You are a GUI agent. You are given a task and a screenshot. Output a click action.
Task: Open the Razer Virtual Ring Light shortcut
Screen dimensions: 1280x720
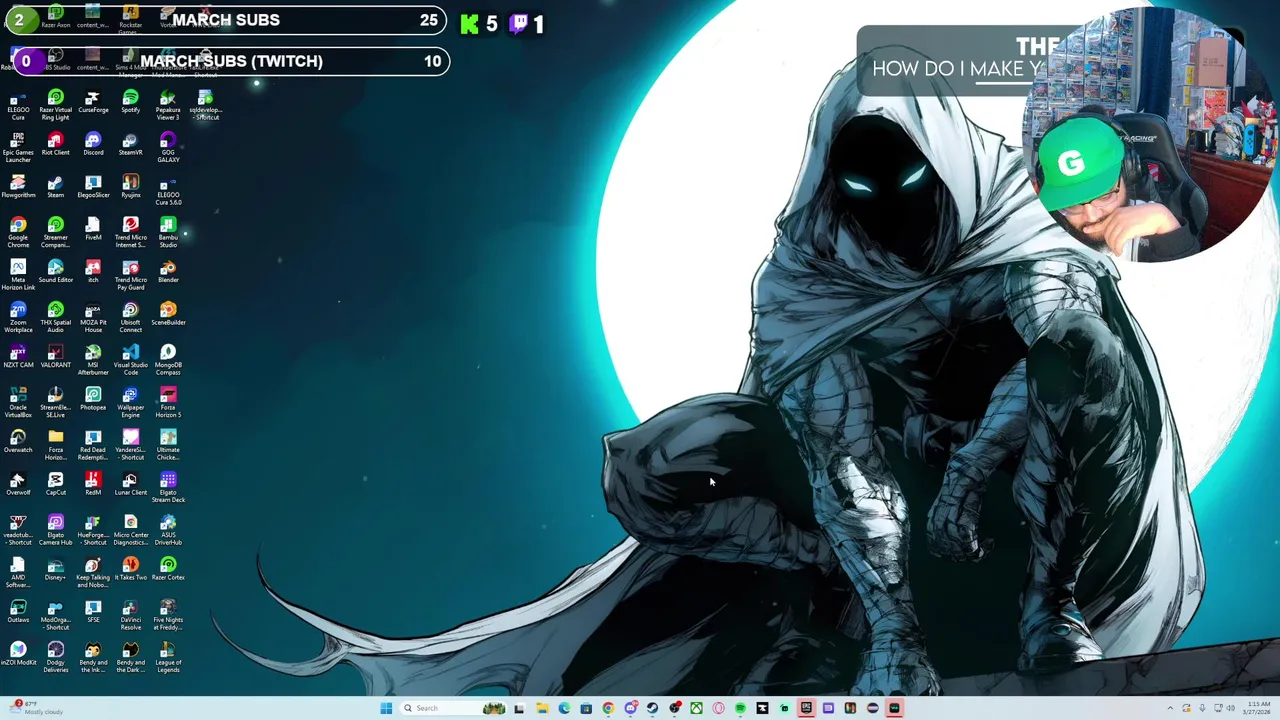tap(55, 104)
